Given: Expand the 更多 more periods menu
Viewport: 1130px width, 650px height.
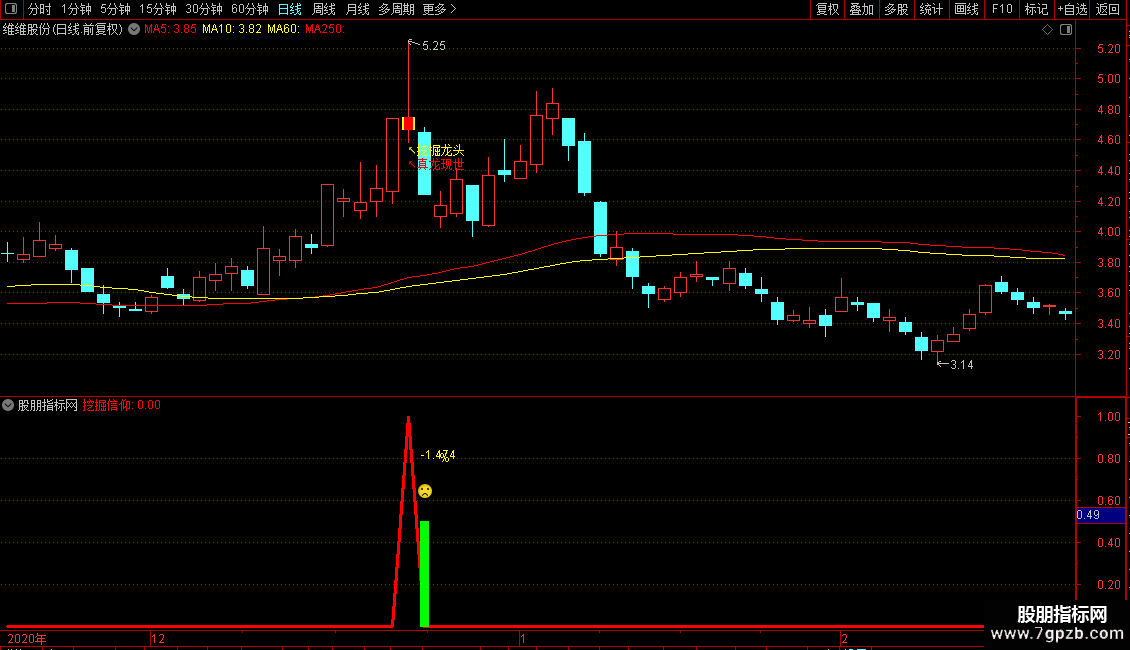Looking at the screenshot, I should (x=440, y=9).
